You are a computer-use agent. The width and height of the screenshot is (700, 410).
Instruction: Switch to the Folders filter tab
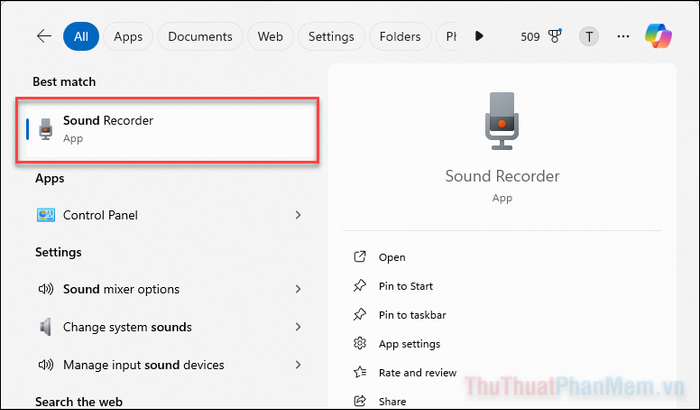400,36
